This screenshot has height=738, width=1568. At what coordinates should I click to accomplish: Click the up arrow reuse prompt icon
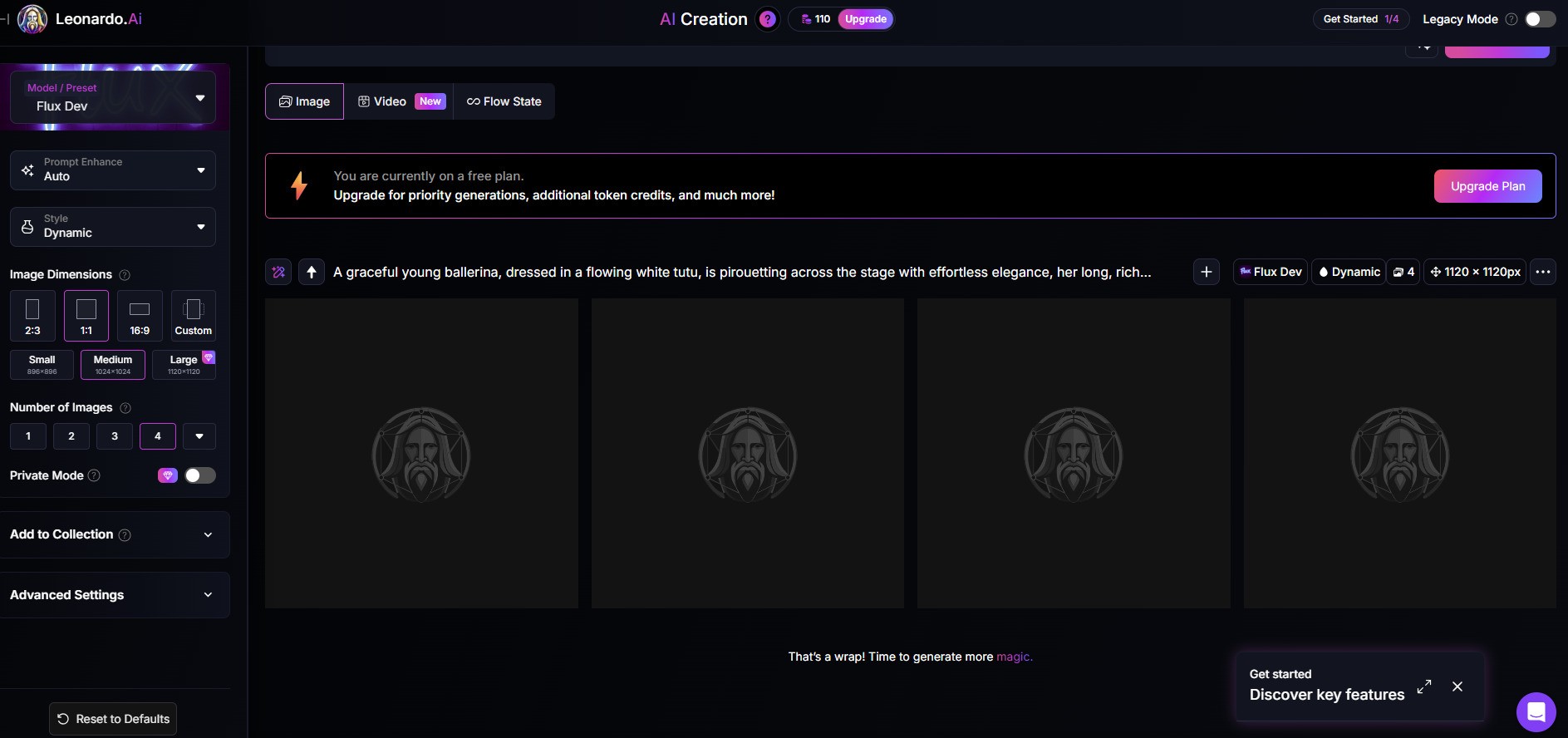tap(312, 272)
